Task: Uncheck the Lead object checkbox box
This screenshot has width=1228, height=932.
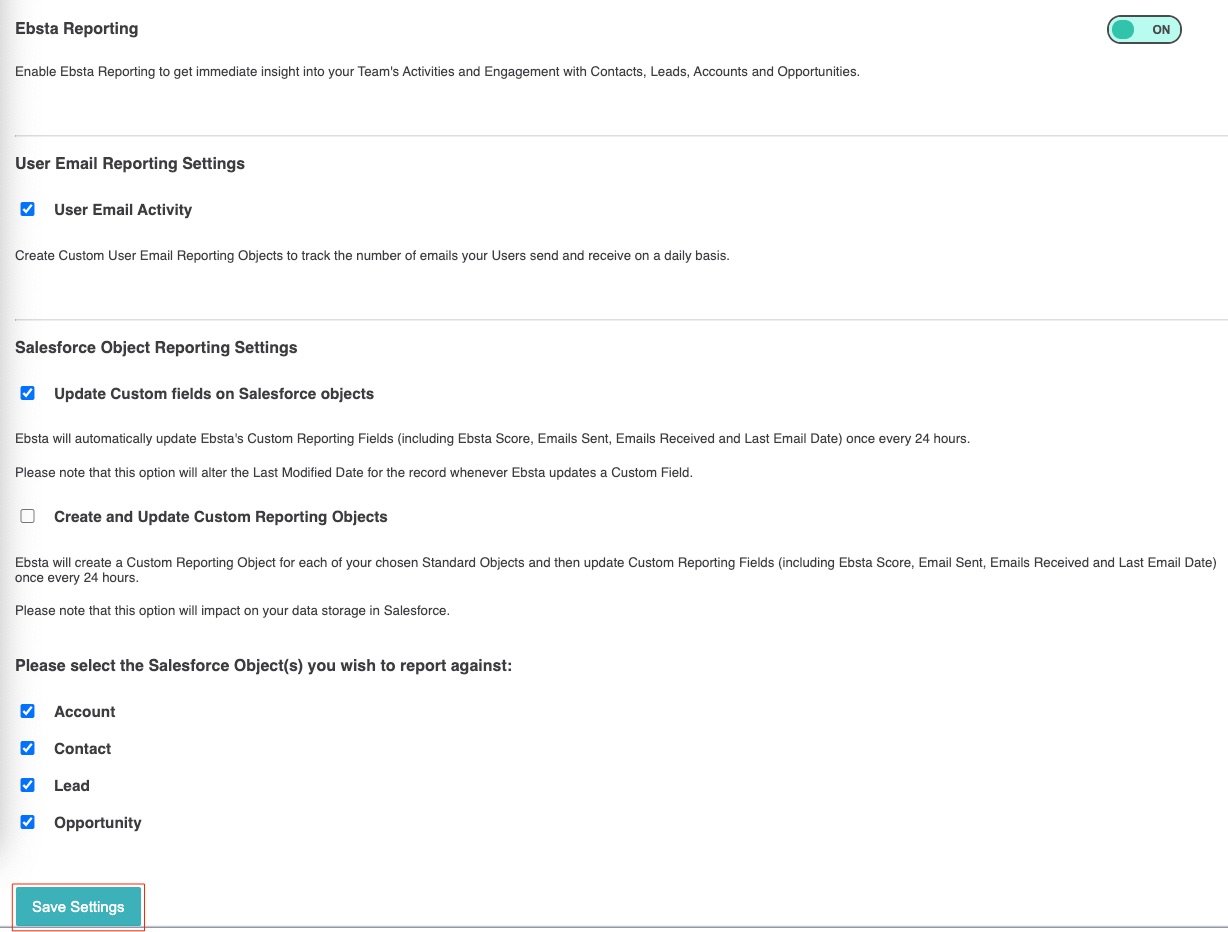Action: click(28, 785)
